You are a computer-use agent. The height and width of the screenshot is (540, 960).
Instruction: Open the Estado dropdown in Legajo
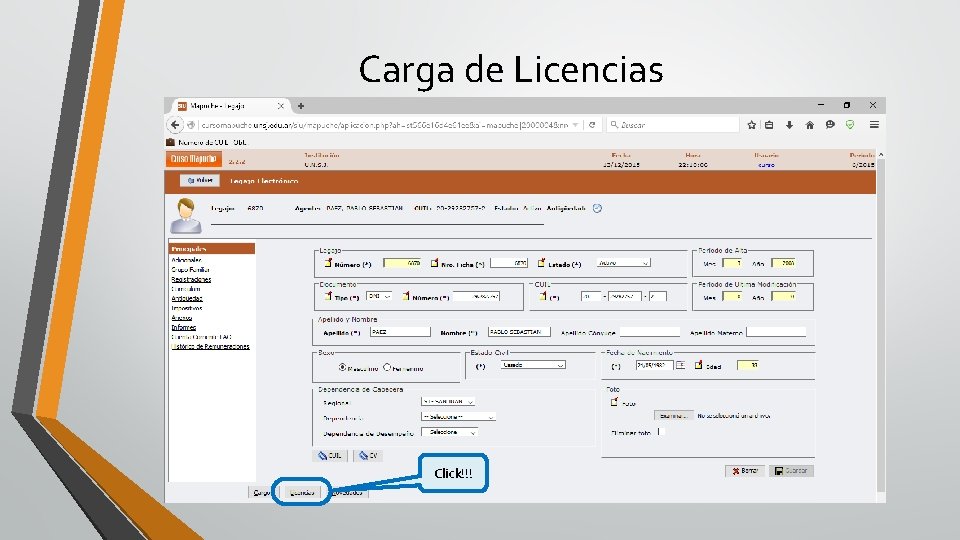tap(623, 263)
